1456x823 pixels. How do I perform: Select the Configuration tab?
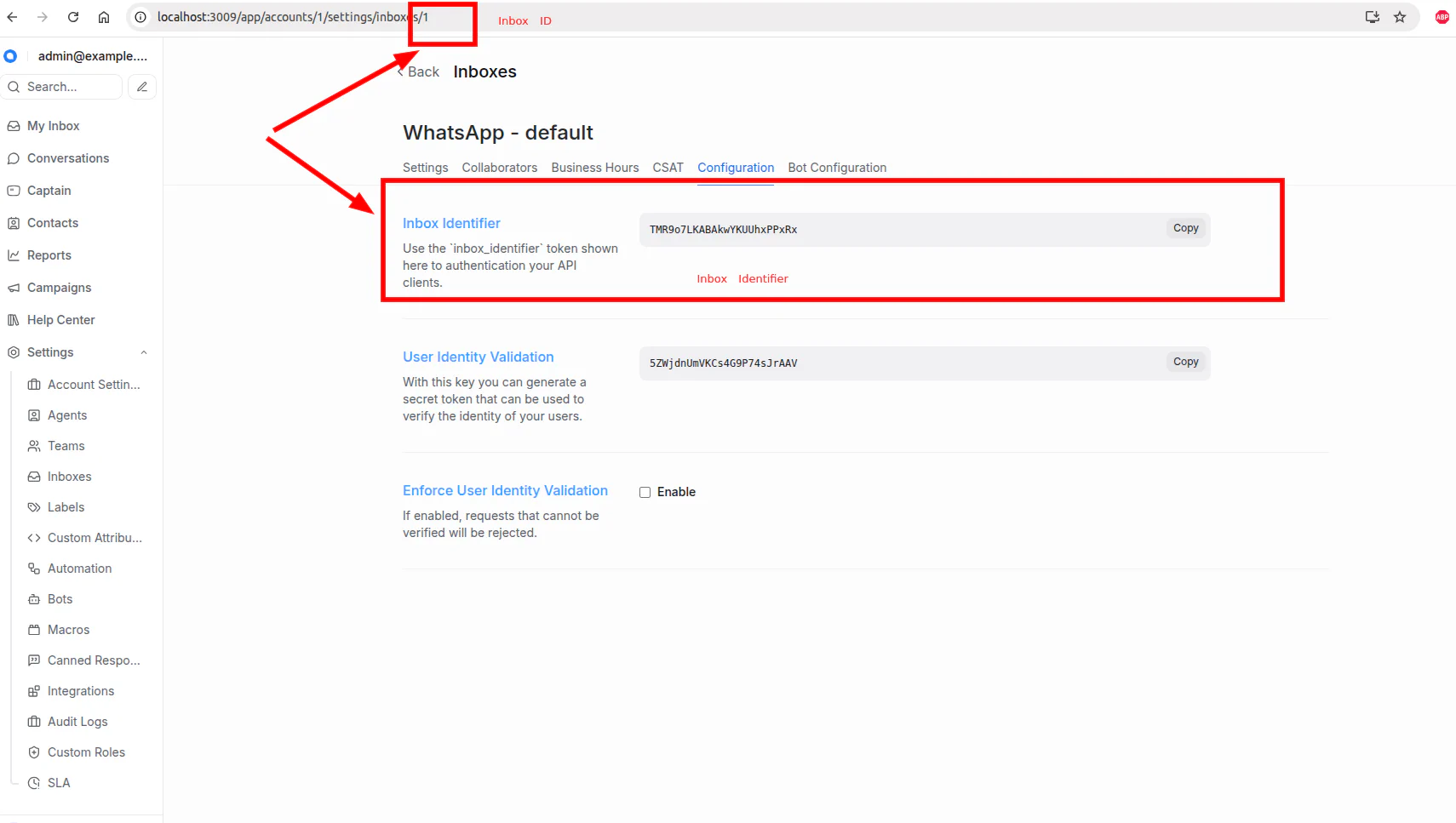point(736,168)
